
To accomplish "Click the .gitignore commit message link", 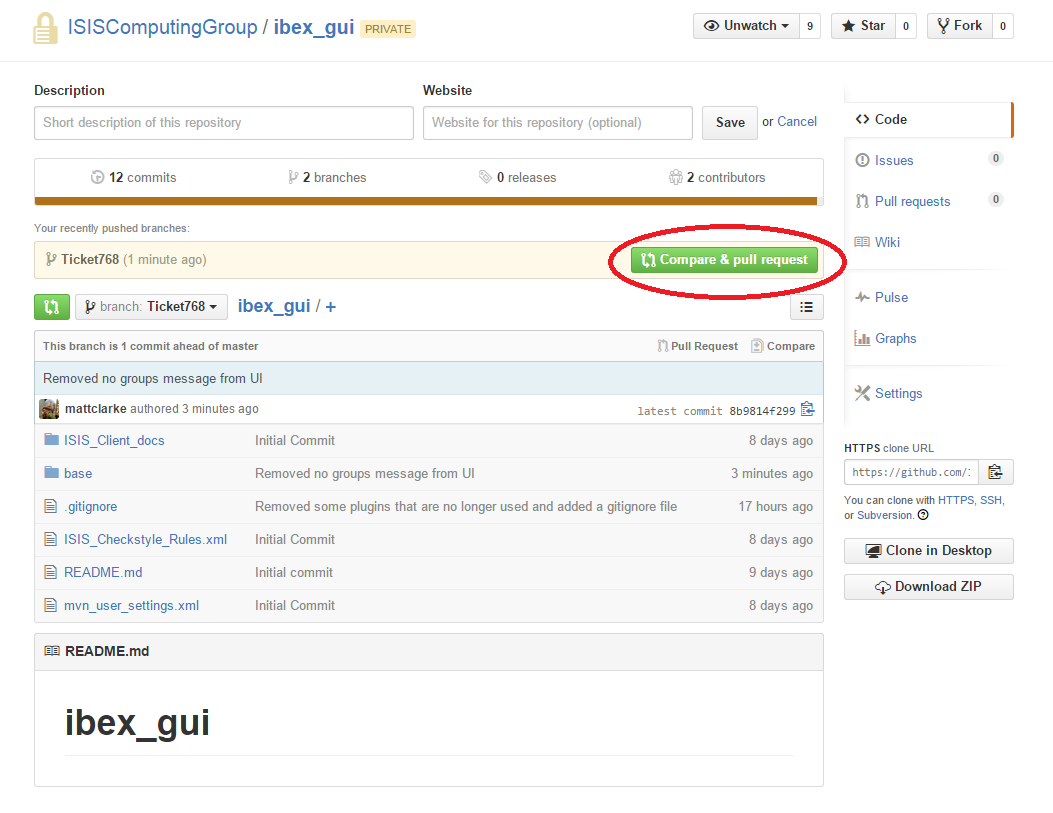I will [466, 506].
